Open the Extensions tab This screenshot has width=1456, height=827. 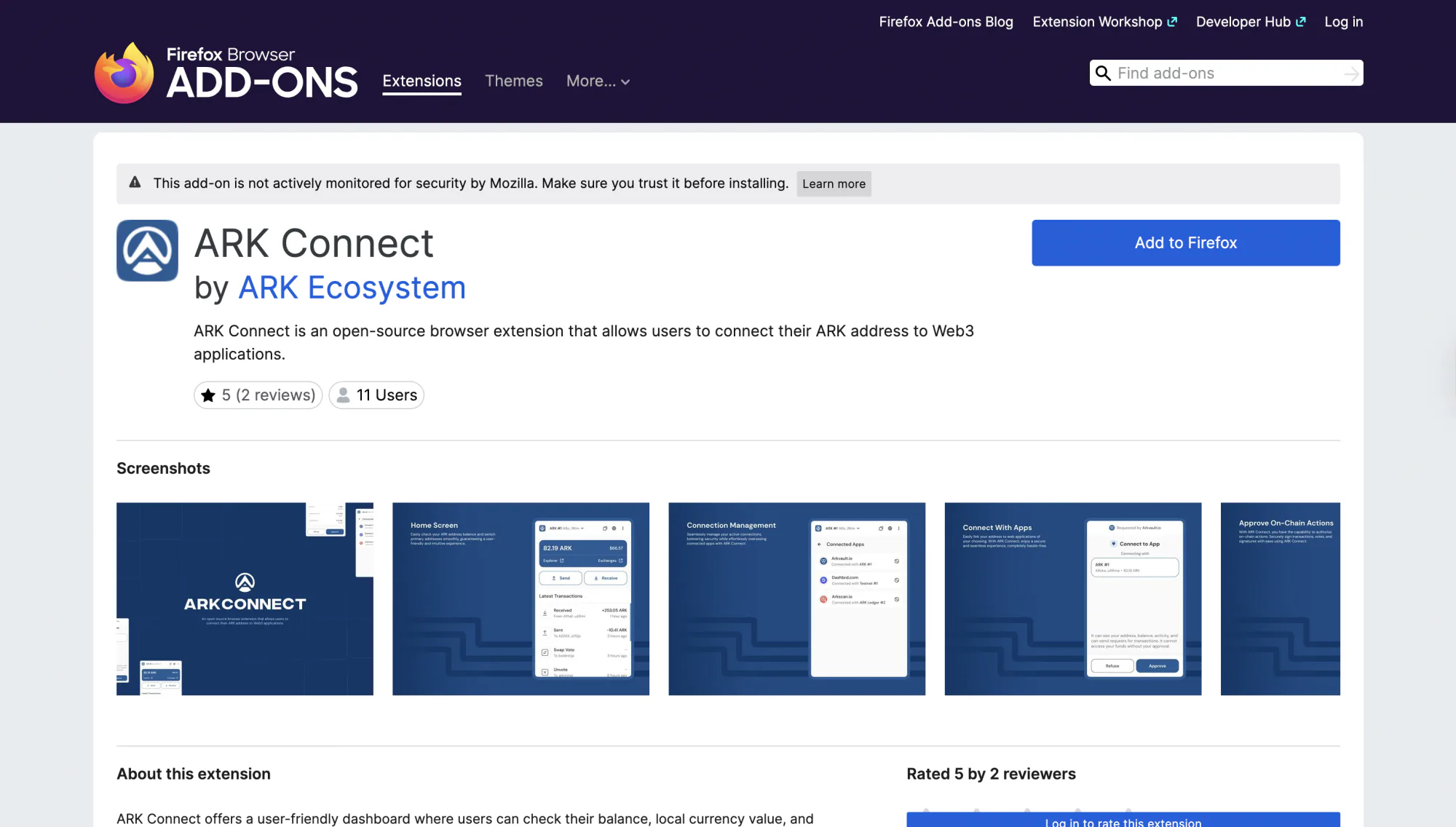tap(422, 82)
